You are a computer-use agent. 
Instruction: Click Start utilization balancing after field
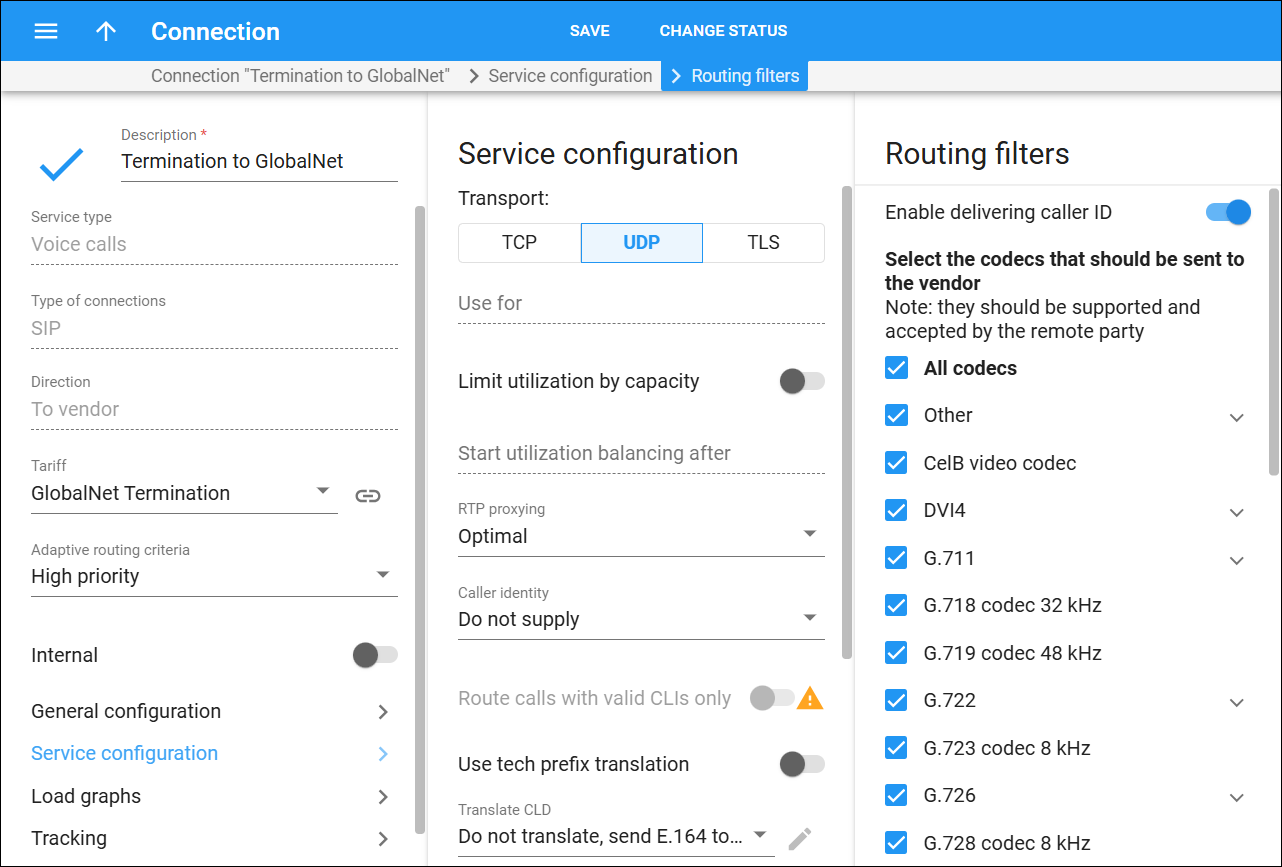click(x=641, y=453)
